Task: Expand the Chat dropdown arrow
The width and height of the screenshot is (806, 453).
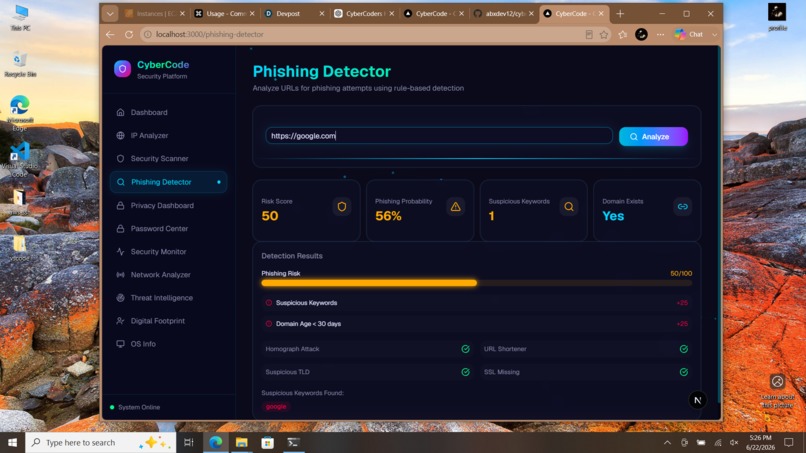Action: coord(715,34)
